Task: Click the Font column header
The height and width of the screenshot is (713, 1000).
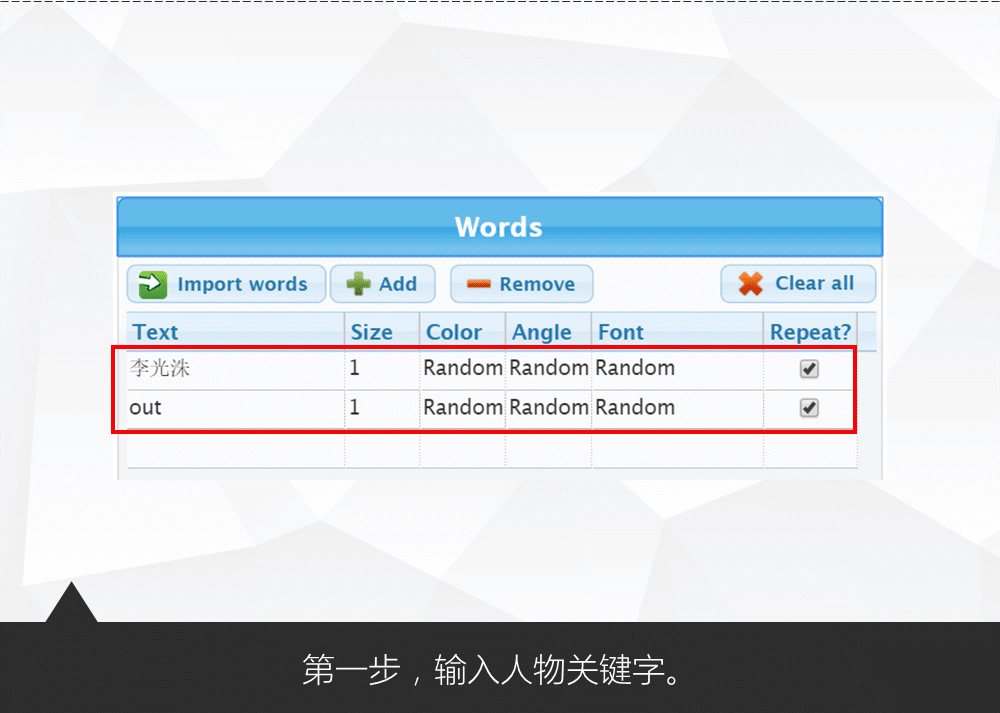Action: point(620,332)
